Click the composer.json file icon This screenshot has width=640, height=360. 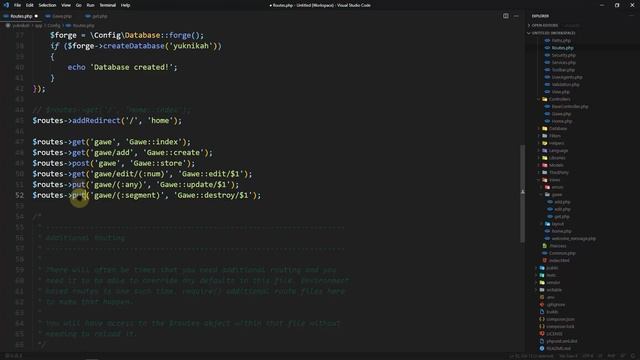click(542, 320)
